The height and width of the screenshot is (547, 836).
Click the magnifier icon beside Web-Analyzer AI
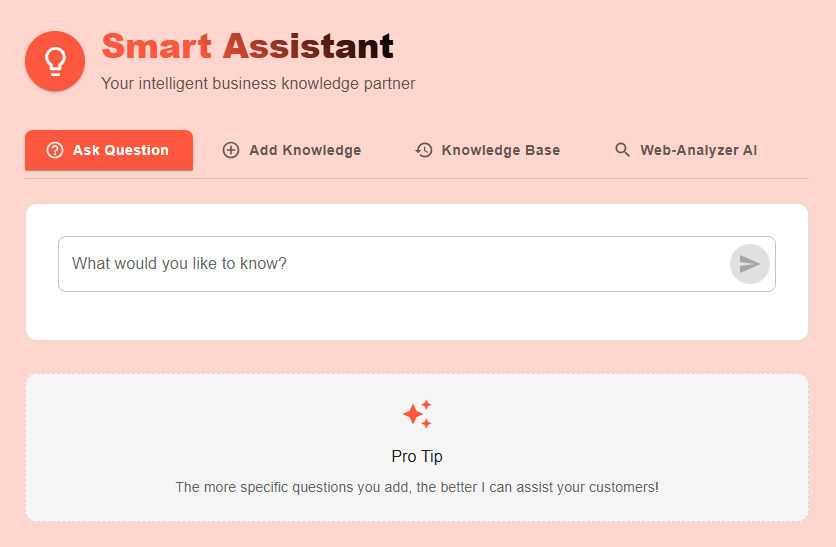click(622, 150)
